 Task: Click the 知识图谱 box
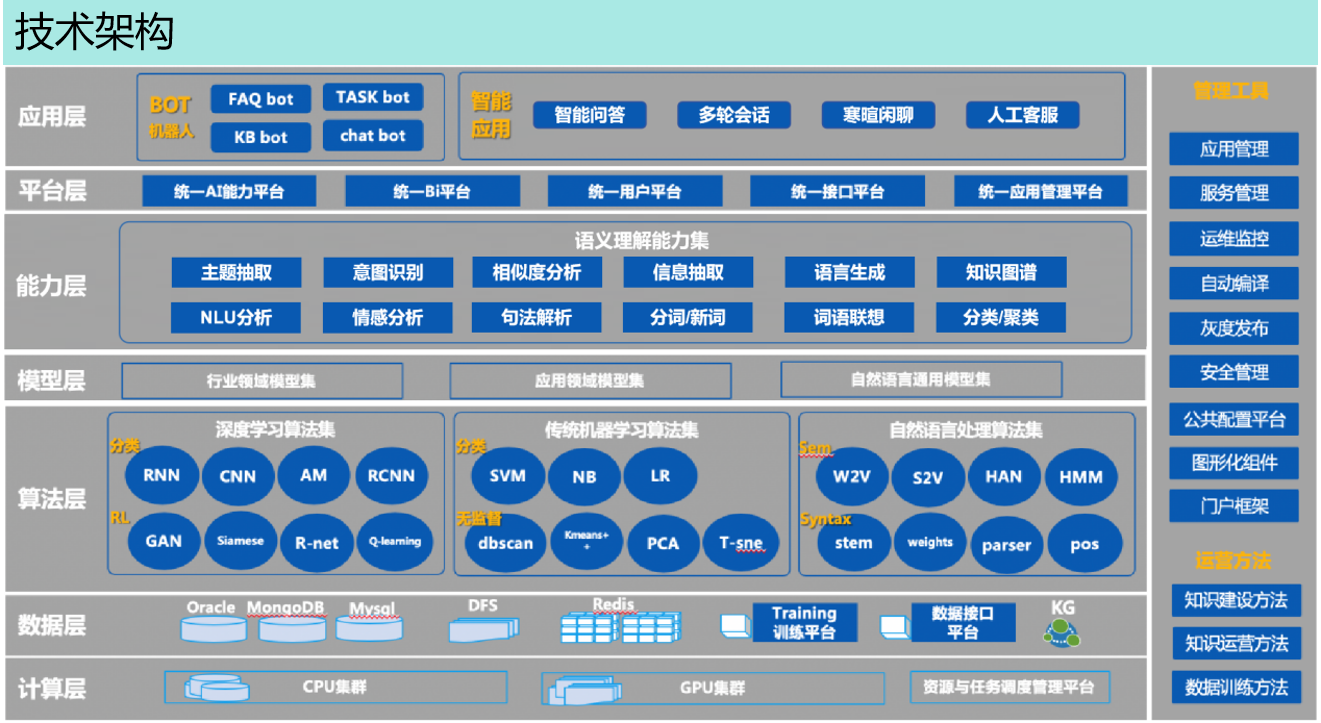[x=1001, y=272]
